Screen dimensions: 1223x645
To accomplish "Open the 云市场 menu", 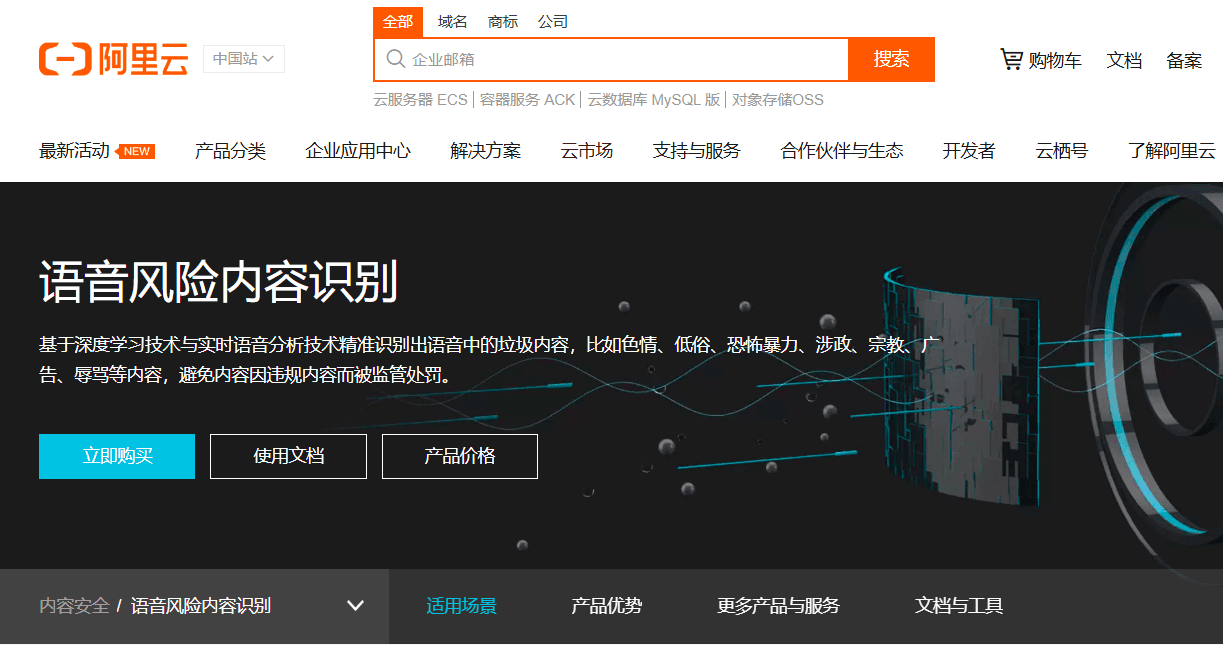I will click(587, 151).
